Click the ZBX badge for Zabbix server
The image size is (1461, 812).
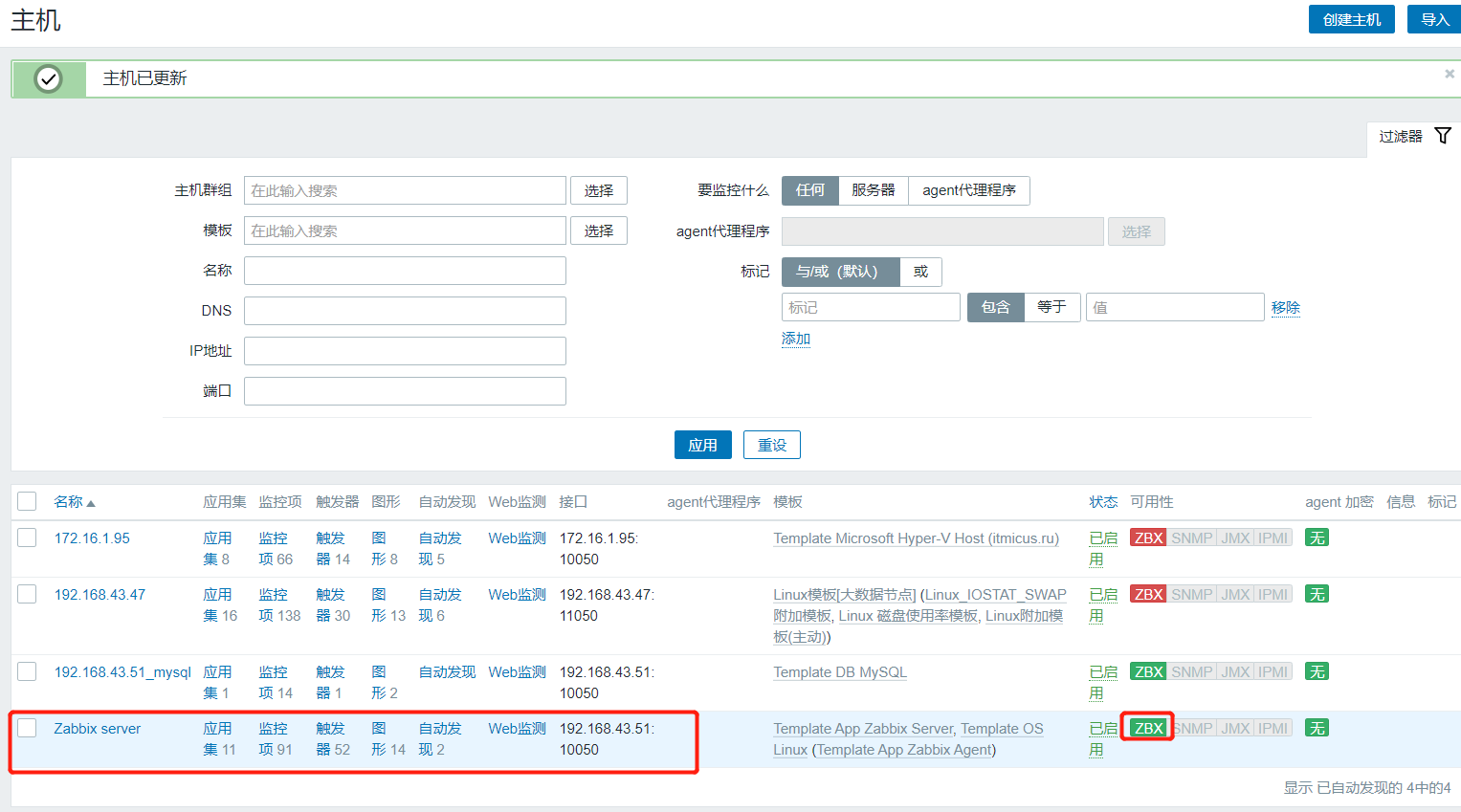pos(1148,728)
